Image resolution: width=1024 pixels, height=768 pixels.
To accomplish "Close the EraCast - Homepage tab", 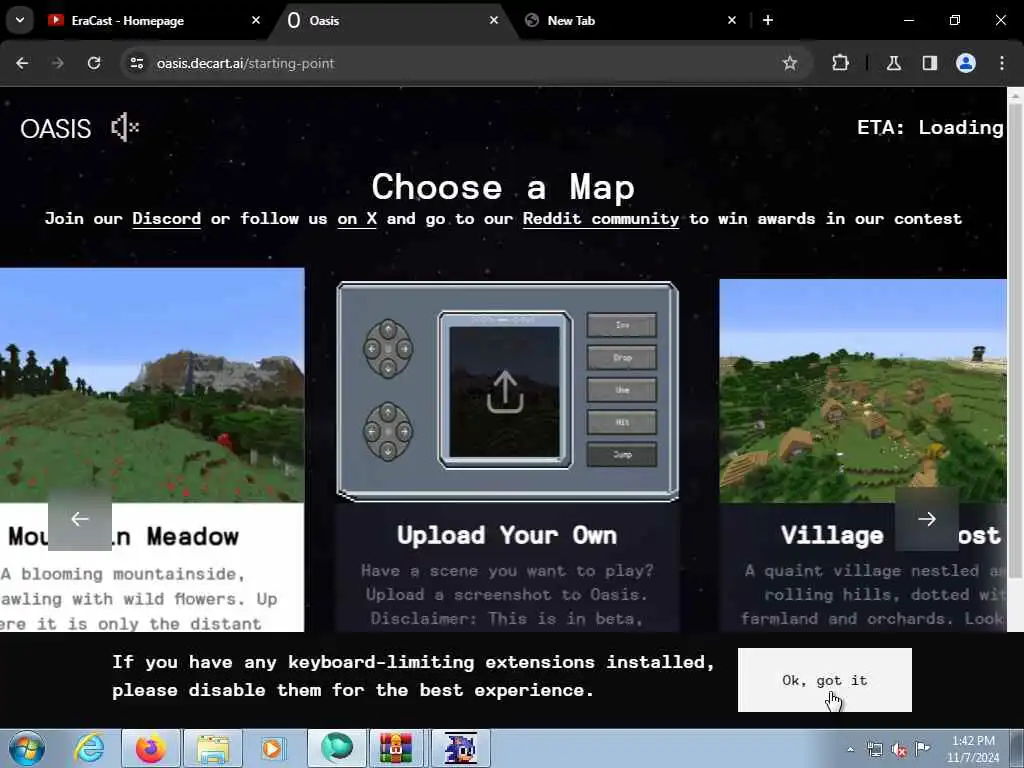I will (x=256, y=20).
